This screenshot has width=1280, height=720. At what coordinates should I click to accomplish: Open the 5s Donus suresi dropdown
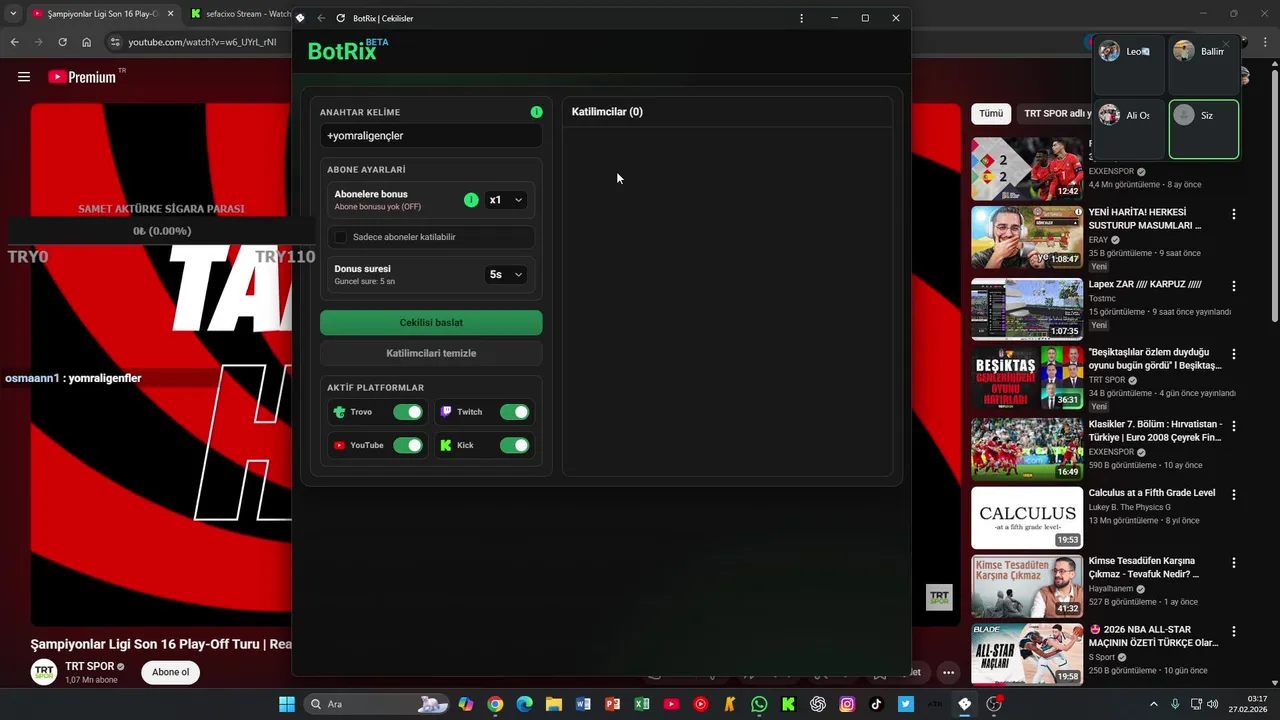[506, 274]
